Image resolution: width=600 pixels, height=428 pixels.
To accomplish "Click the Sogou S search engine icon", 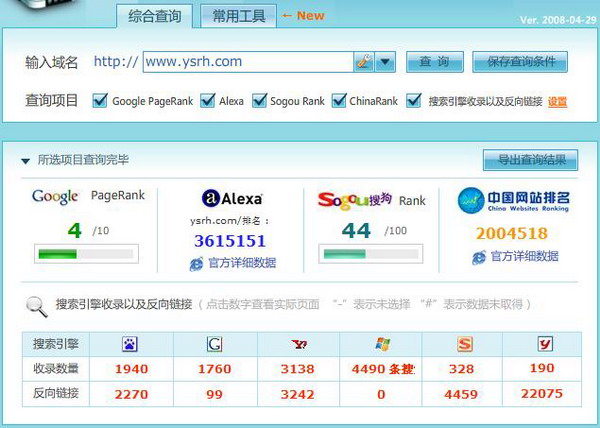I will [x=465, y=344].
